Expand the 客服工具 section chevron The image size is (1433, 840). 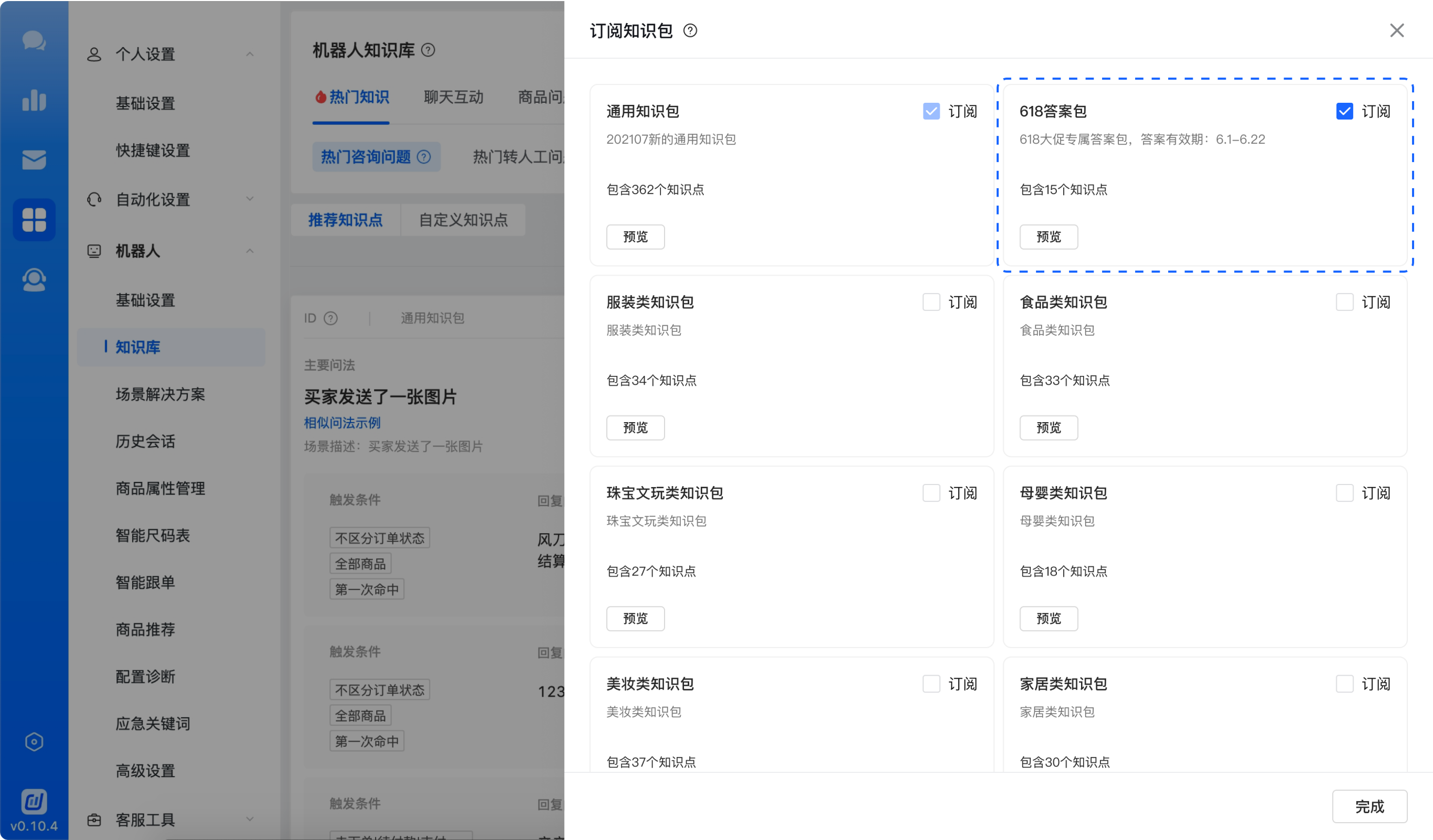[x=250, y=820]
